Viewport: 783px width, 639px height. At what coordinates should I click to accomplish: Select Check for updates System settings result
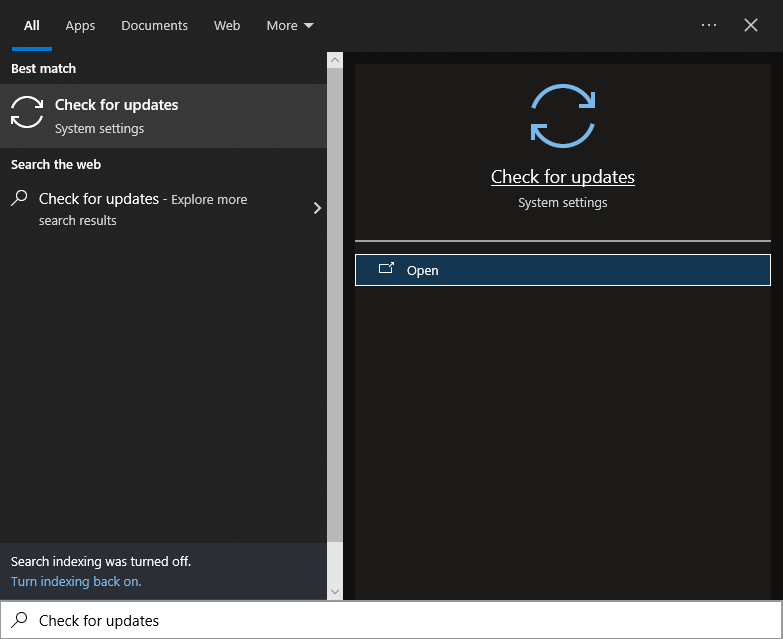pos(163,116)
